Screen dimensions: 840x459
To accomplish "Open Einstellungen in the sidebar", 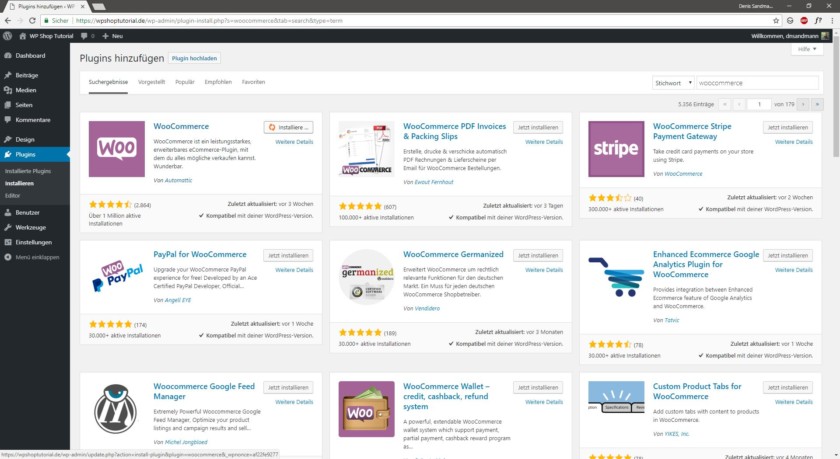I will coord(33,242).
